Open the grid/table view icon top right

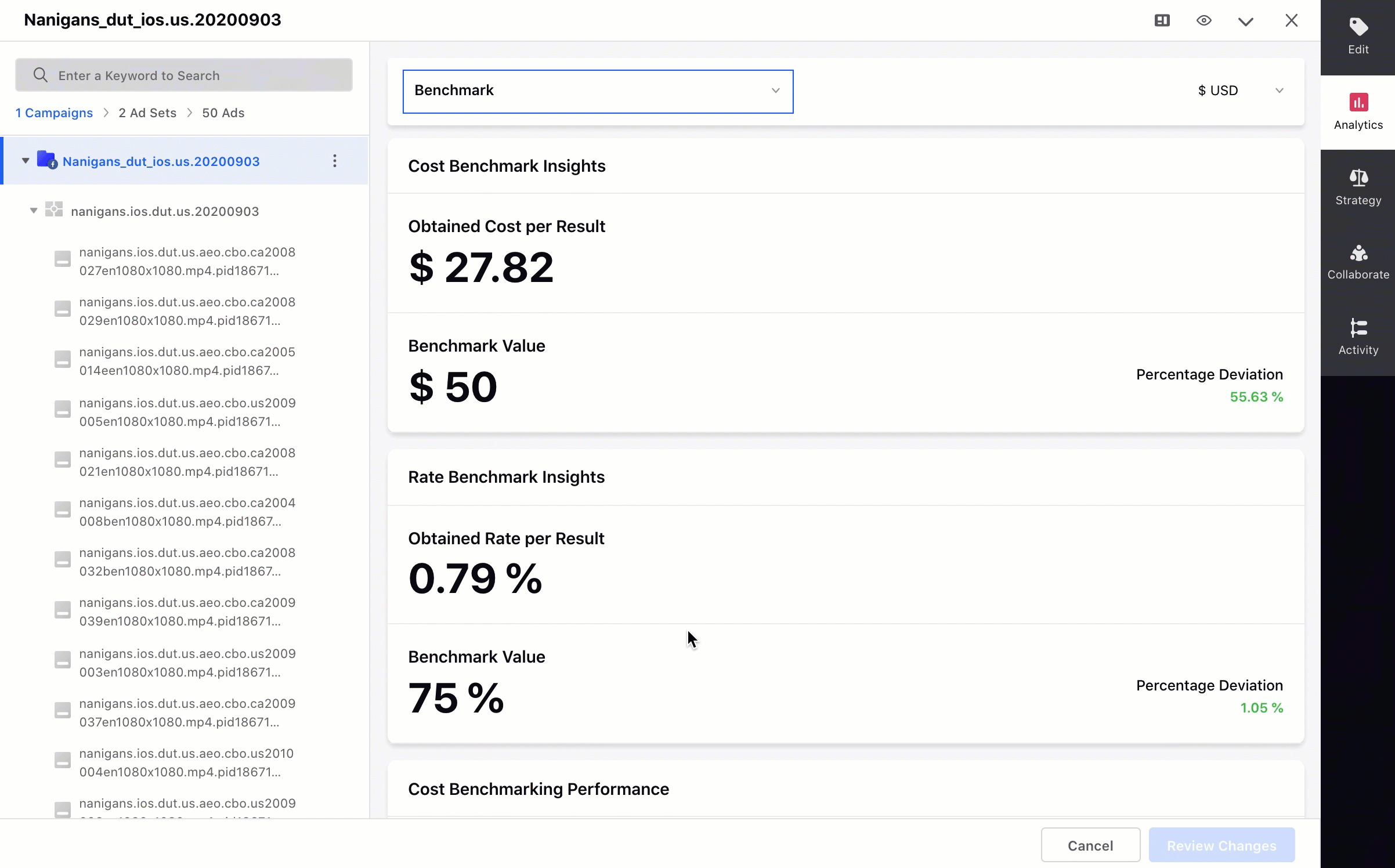click(1162, 20)
